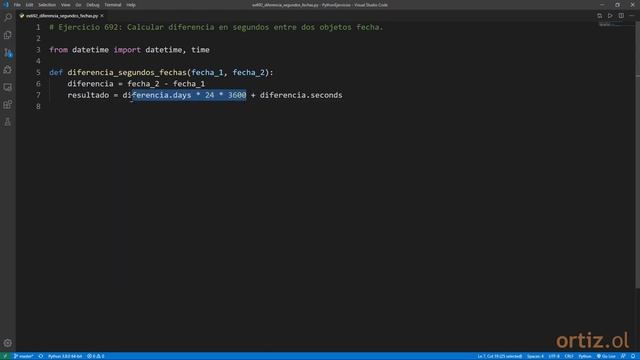Click line number 5 in the gutter
Viewport: 640px width, 360px height.
point(38,73)
